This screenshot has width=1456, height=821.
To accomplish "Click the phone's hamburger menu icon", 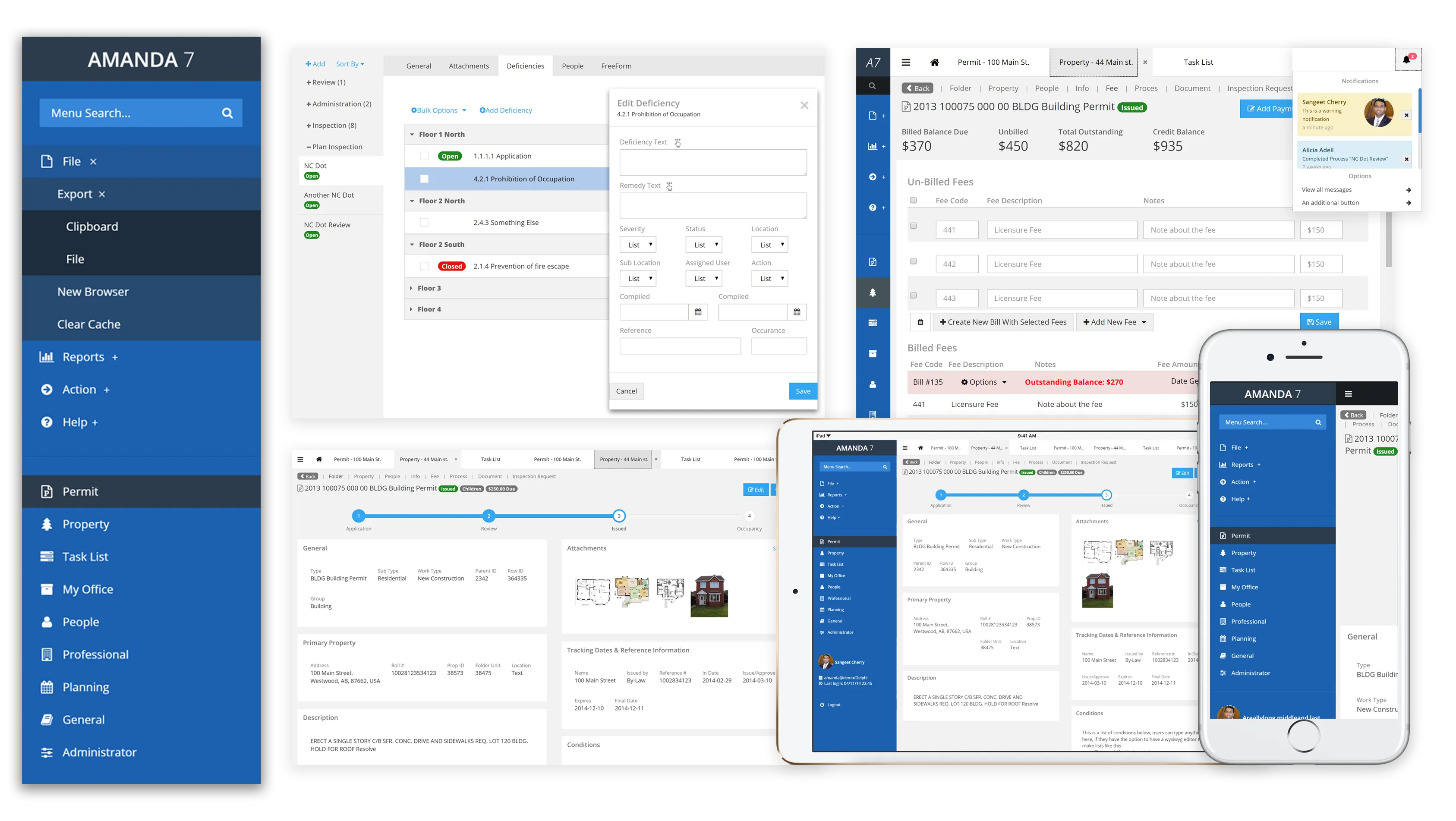I will (x=1348, y=394).
